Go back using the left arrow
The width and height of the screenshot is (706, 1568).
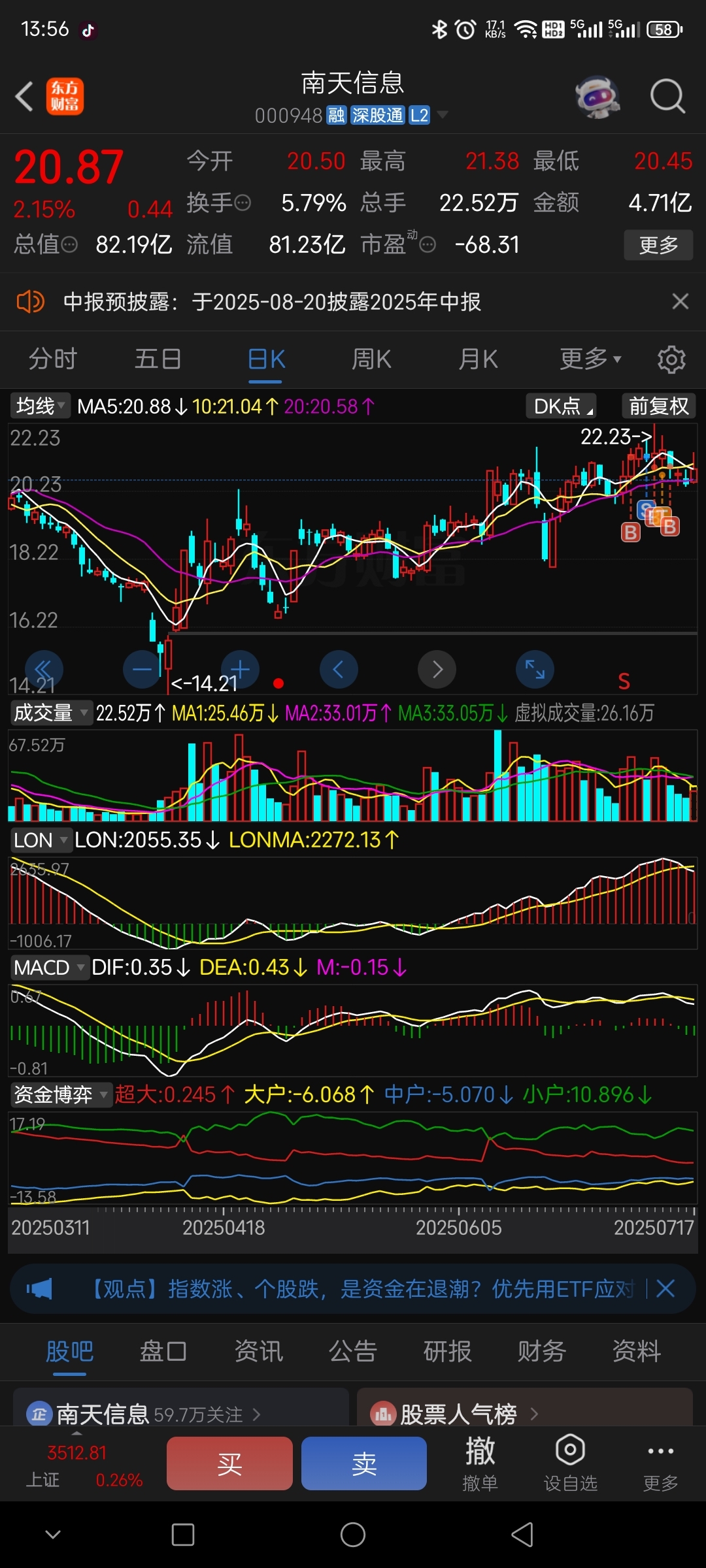click(x=25, y=97)
